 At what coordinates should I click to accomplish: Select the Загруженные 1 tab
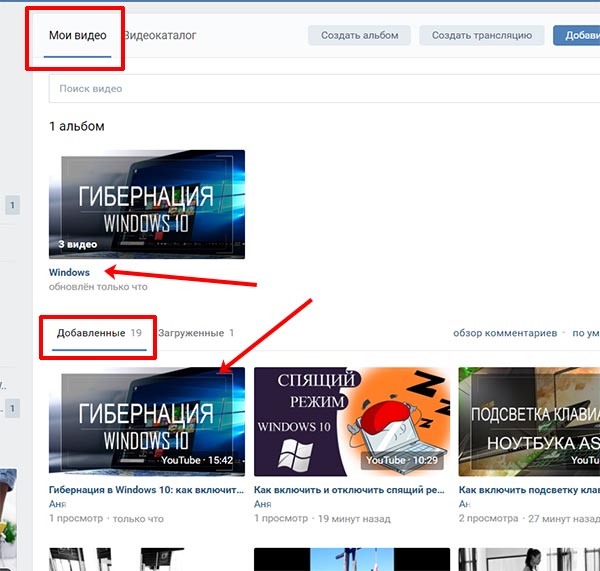pyautogui.click(x=196, y=333)
